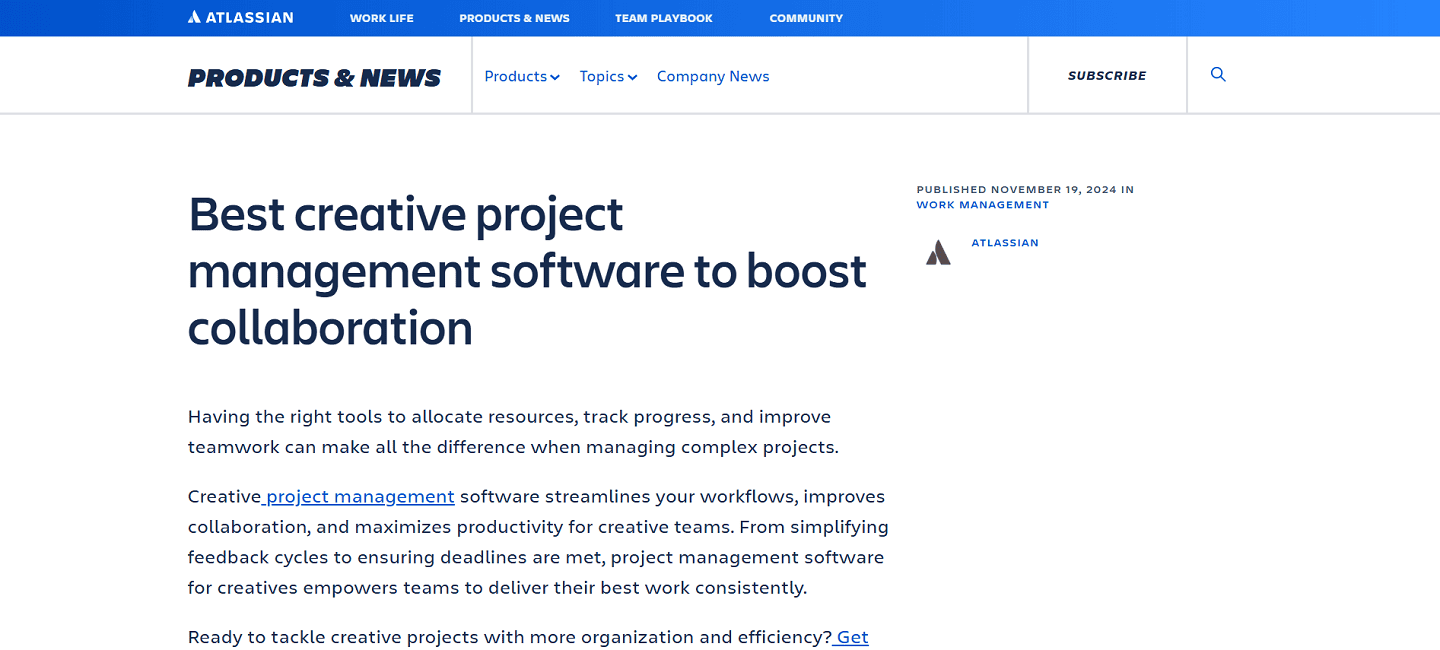Click the Atlassian author avatar logo
The image size is (1440, 650).
click(x=938, y=252)
